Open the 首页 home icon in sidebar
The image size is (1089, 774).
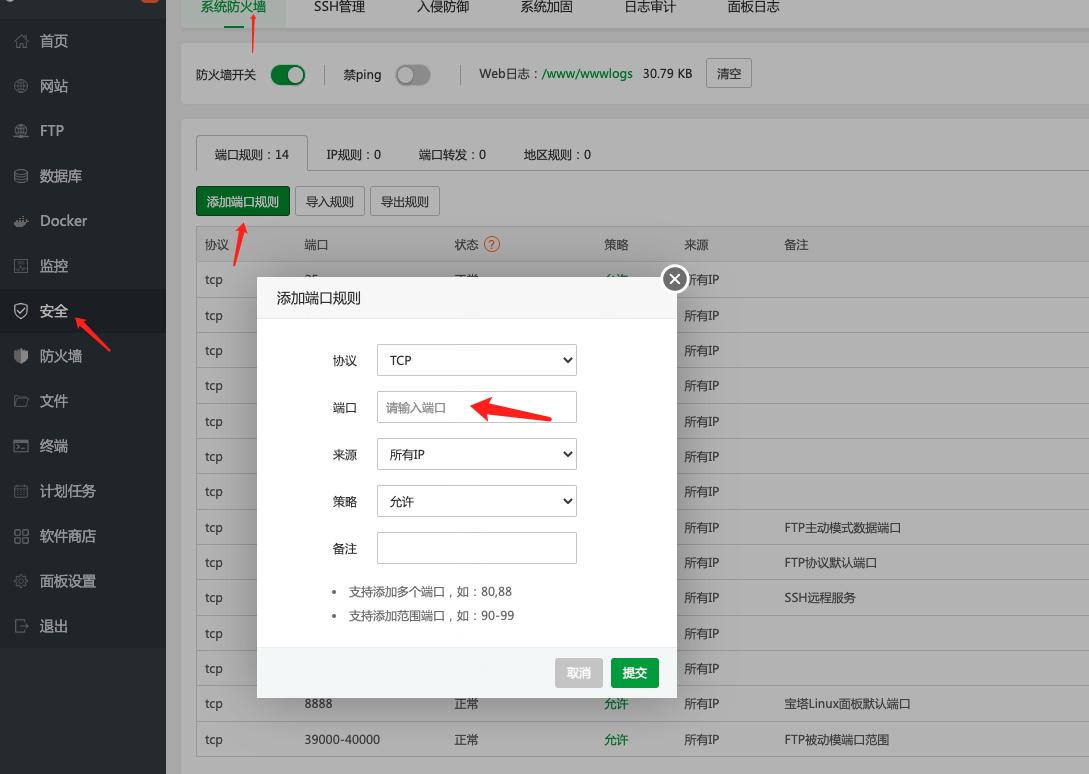click(x=22, y=42)
